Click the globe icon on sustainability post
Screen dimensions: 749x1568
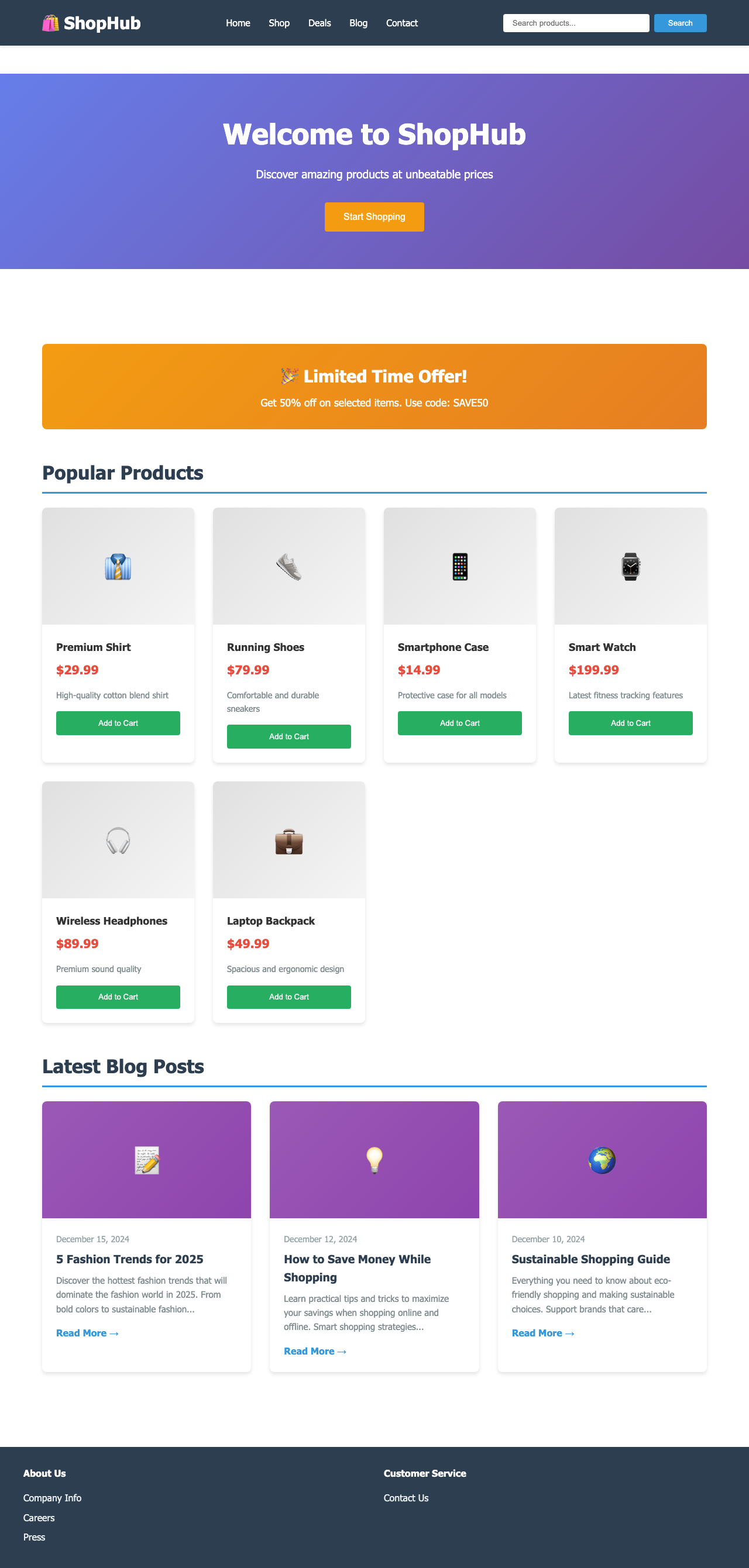[x=602, y=1159]
